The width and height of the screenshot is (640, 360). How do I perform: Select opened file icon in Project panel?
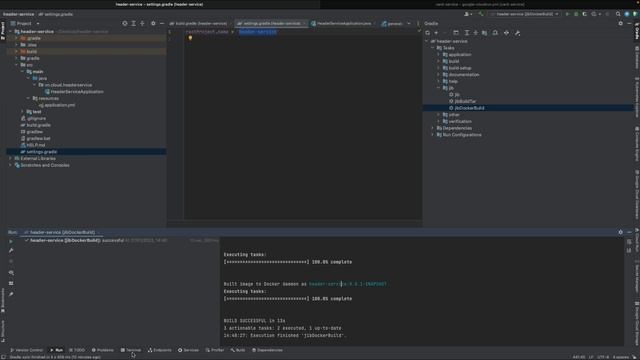coord(125,23)
